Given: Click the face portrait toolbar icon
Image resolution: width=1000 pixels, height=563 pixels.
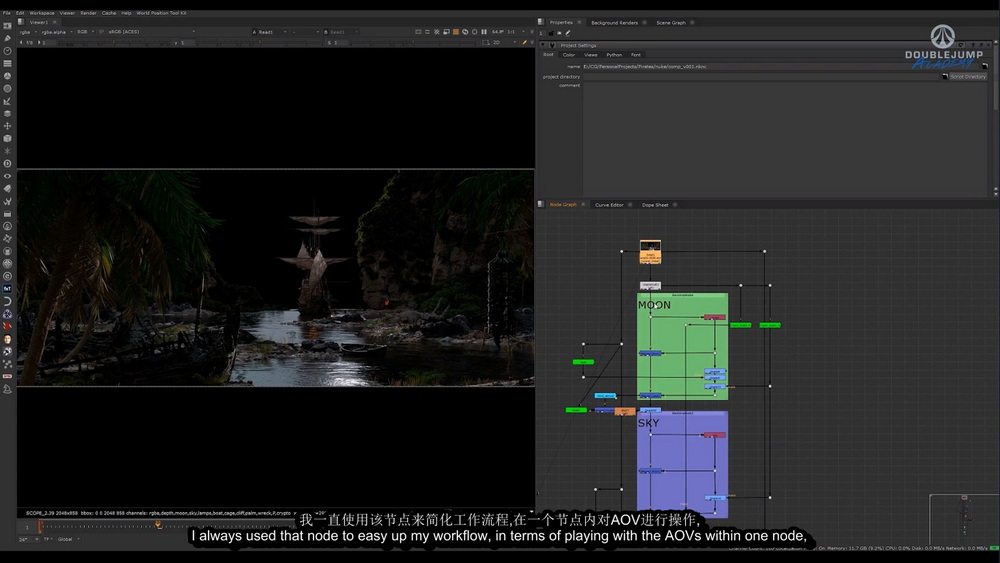Looking at the screenshot, I should pyautogui.click(x=8, y=339).
